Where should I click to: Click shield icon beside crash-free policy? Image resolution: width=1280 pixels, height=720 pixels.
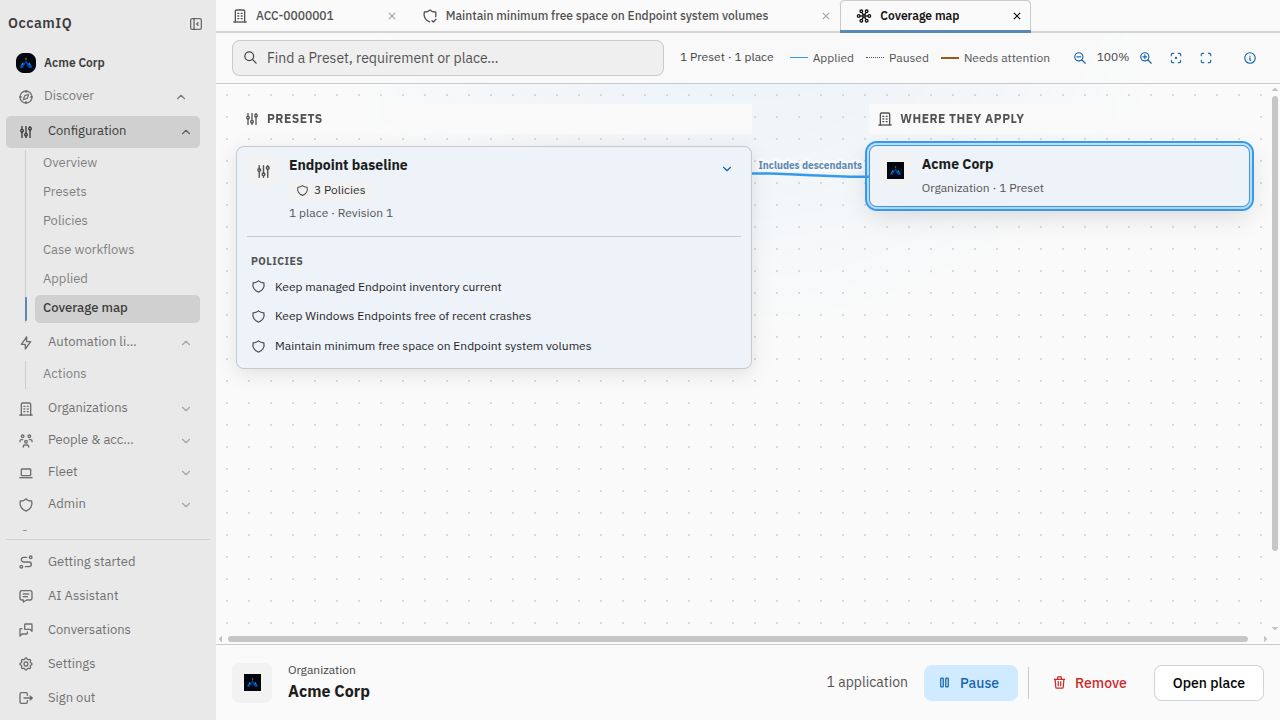(258, 316)
